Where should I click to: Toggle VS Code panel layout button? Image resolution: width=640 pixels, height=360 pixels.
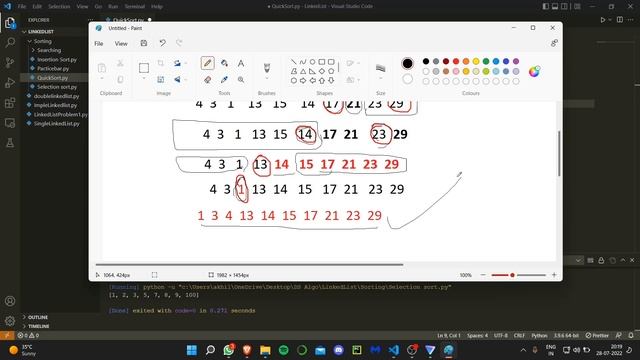(x=555, y=7)
